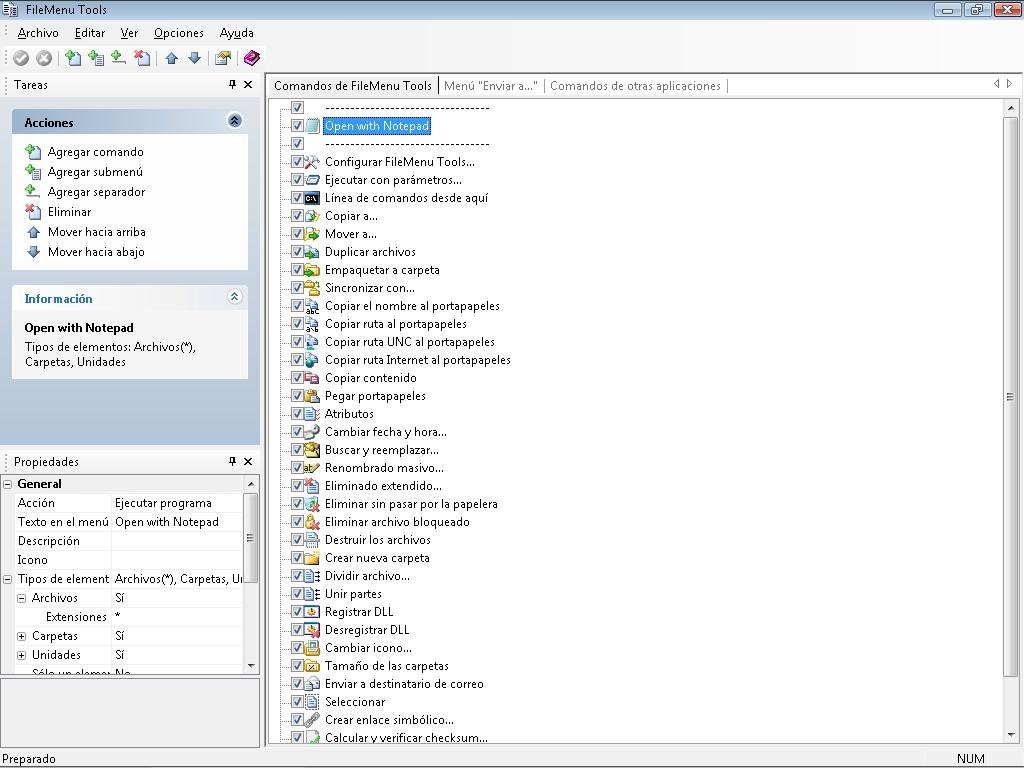Click the move up arrow toolbar icon
The height and width of the screenshot is (768, 1024).
[x=172, y=58]
